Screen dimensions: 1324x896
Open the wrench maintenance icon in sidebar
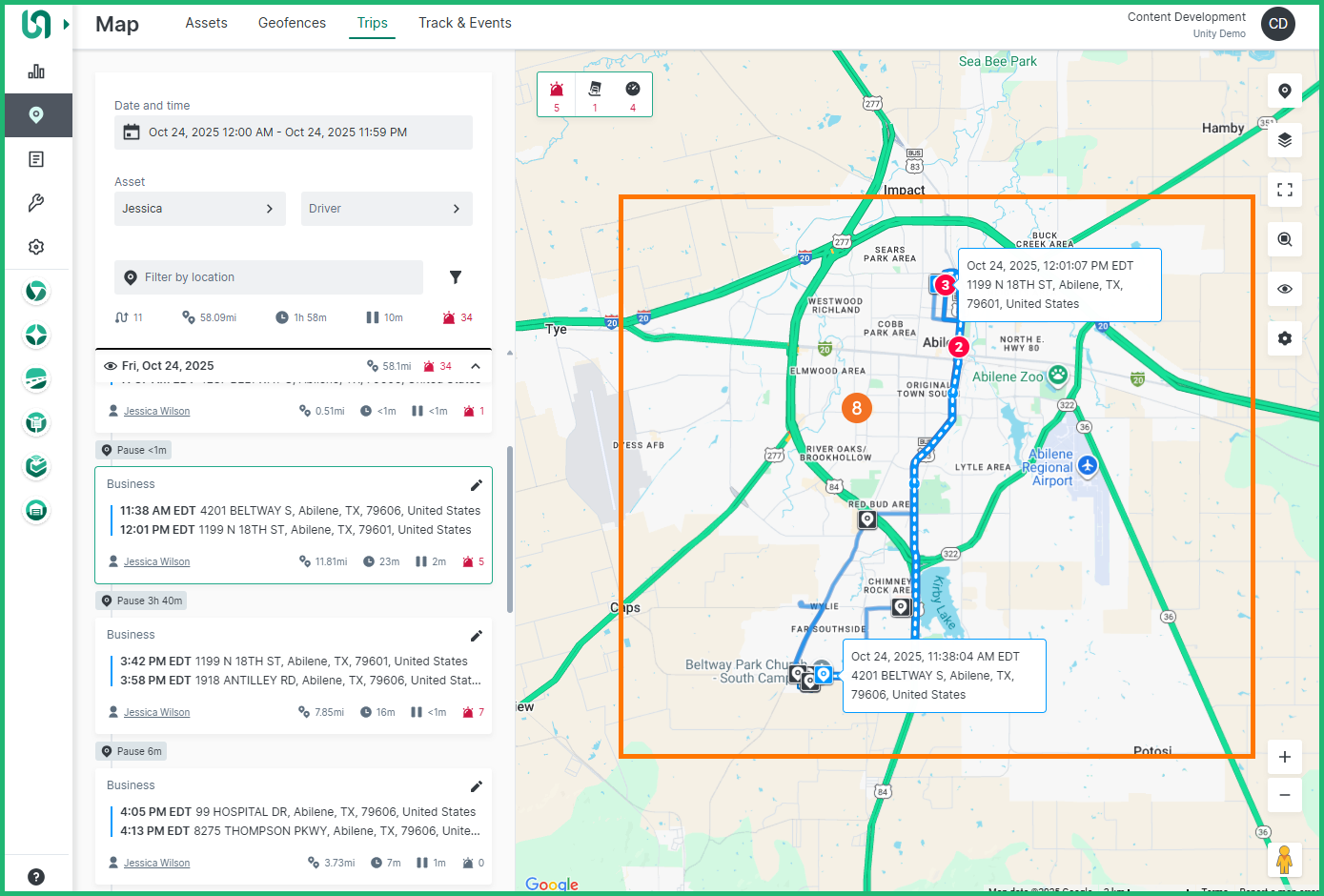coord(36,203)
